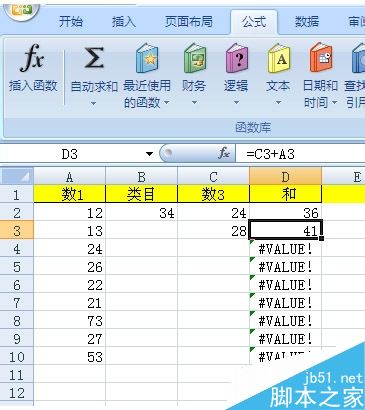
Task: Click the #VALUE! cell in row 4
Action: pyautogui.click(x=285, y=248)
